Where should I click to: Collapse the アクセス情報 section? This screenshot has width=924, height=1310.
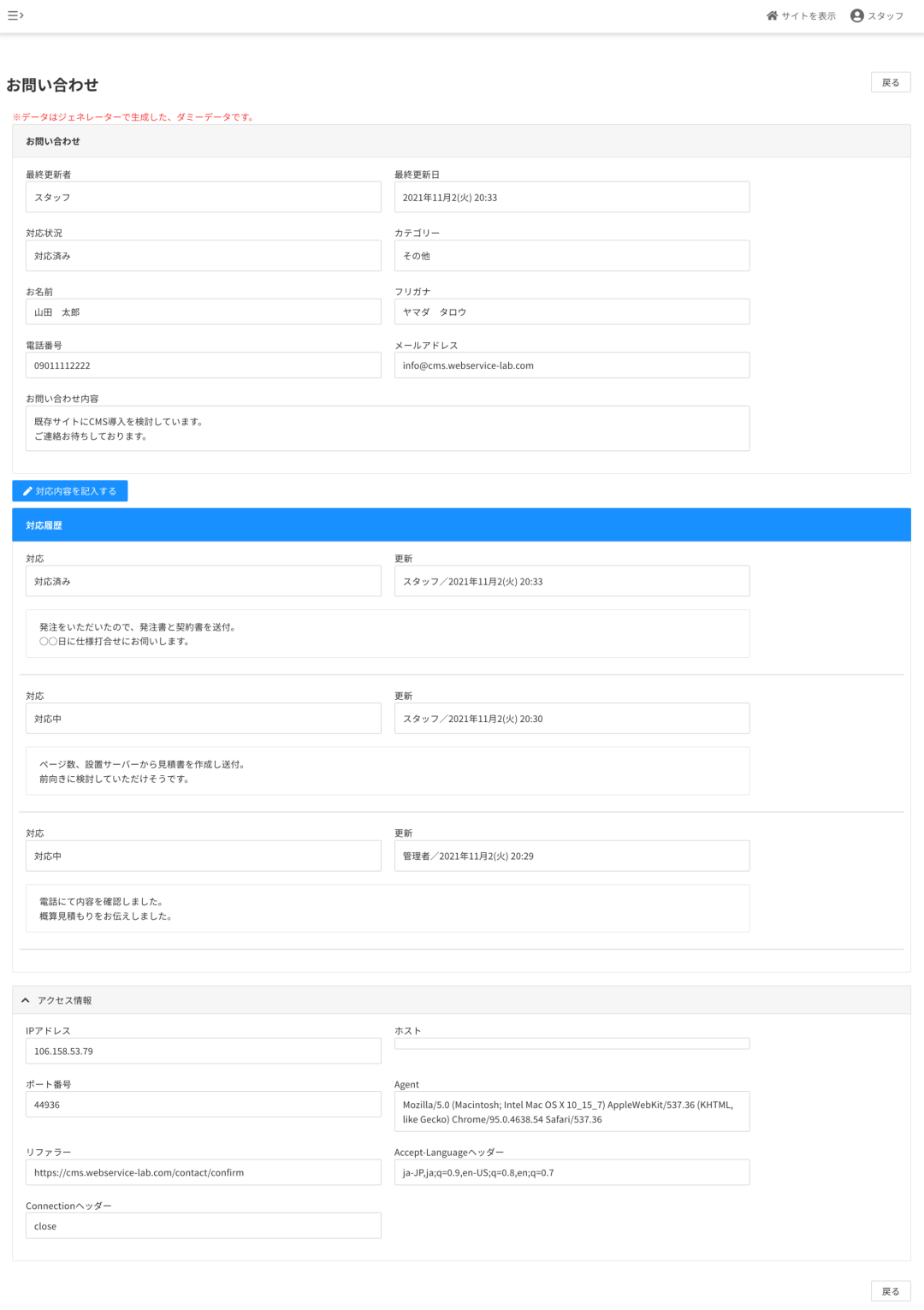pos(65,999)
